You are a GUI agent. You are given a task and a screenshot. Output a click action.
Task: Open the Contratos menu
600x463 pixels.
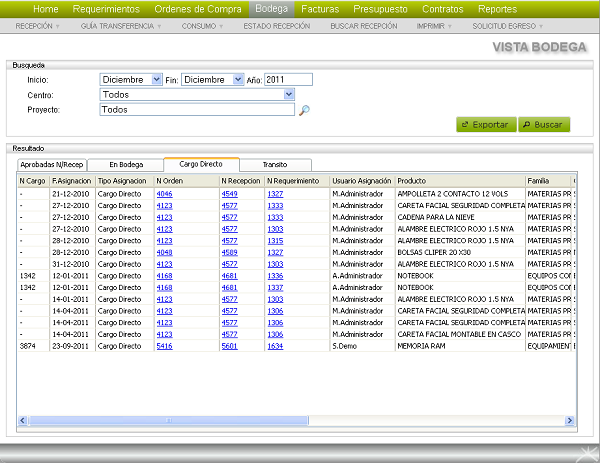442,9
